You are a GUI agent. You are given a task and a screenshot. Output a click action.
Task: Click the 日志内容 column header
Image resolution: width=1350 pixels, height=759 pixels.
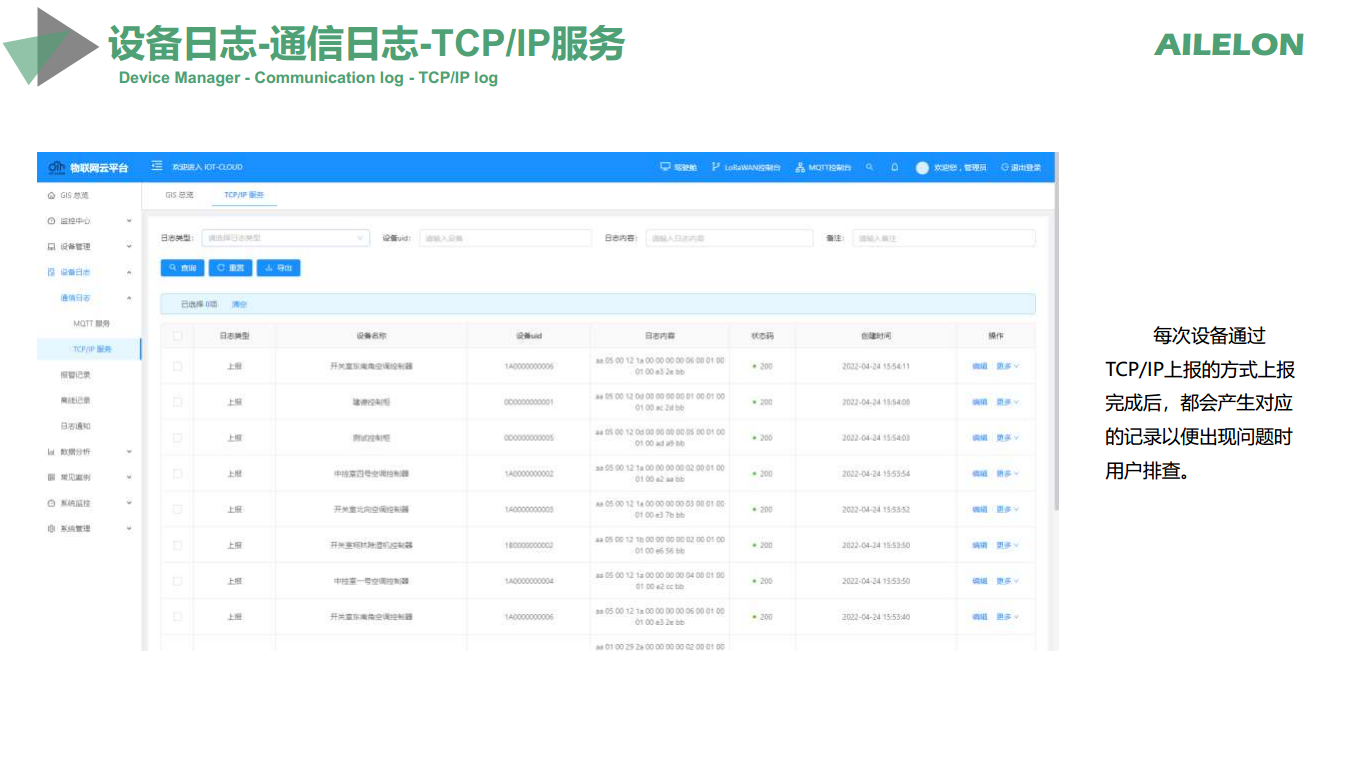coord(659,336)
